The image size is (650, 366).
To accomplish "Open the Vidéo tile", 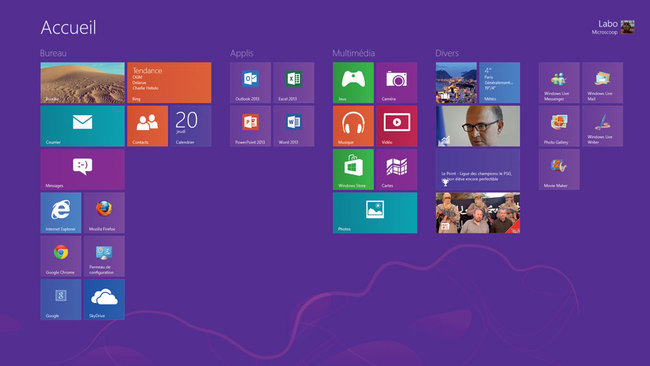I will coord(396,126).
